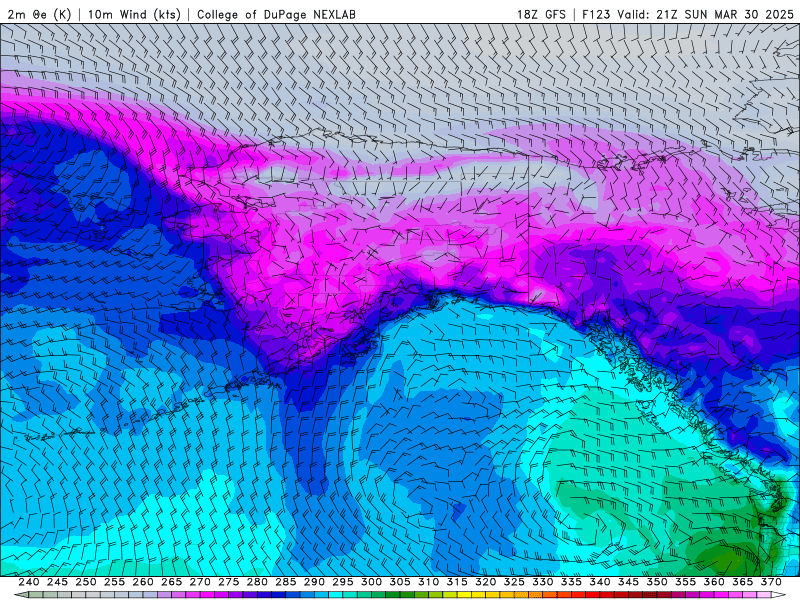
Task: Click the 365 scale value
Action: [x=743, y=582]
